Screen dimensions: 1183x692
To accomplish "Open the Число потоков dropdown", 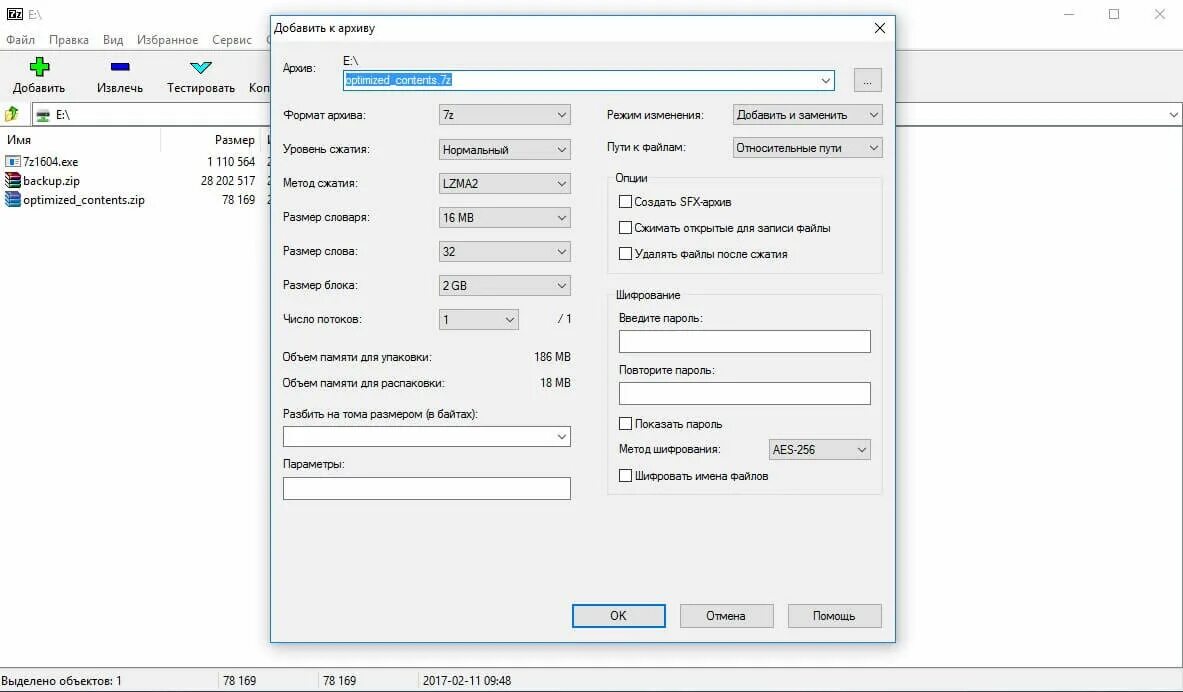I will tap(478, 319).
